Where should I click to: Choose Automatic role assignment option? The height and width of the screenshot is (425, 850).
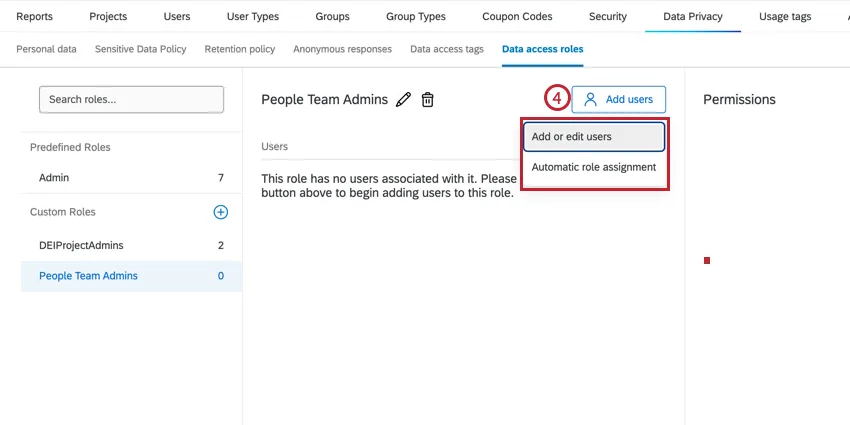coord(593,167)
